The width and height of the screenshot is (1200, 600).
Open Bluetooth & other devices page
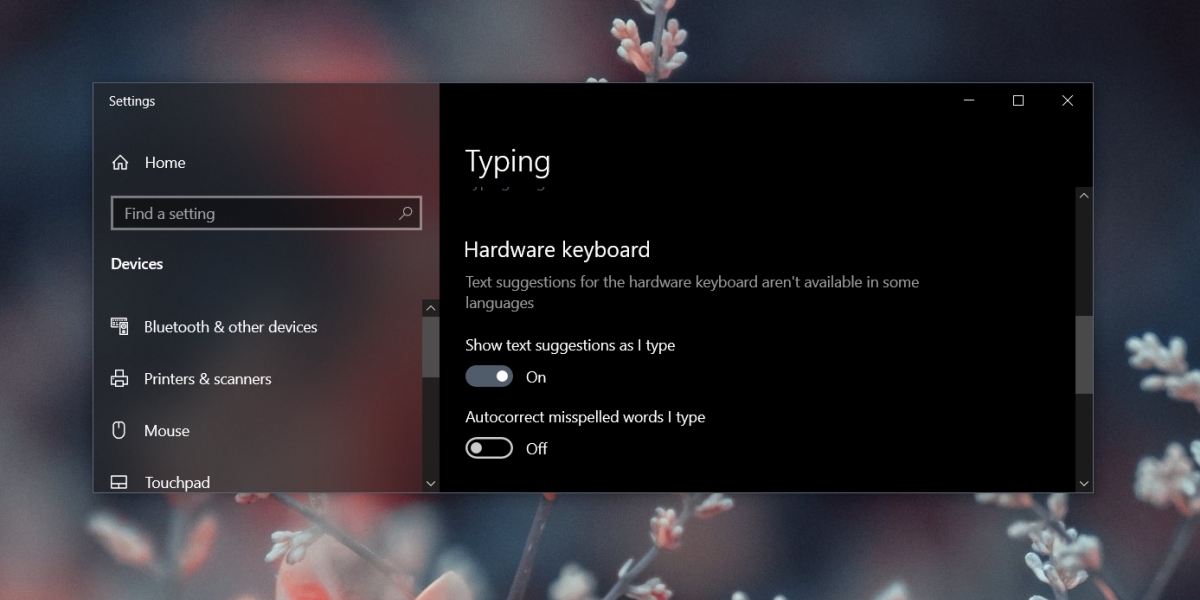click(230, 327)
